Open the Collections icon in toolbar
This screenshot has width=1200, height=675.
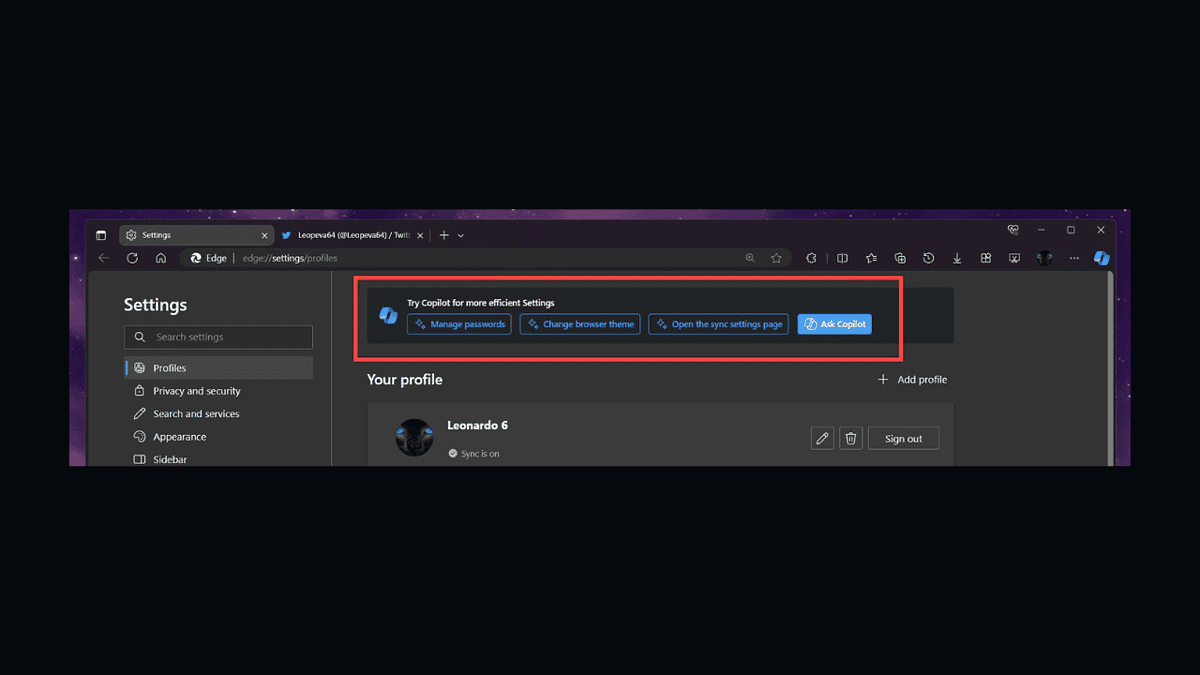(x=900, y=258)
